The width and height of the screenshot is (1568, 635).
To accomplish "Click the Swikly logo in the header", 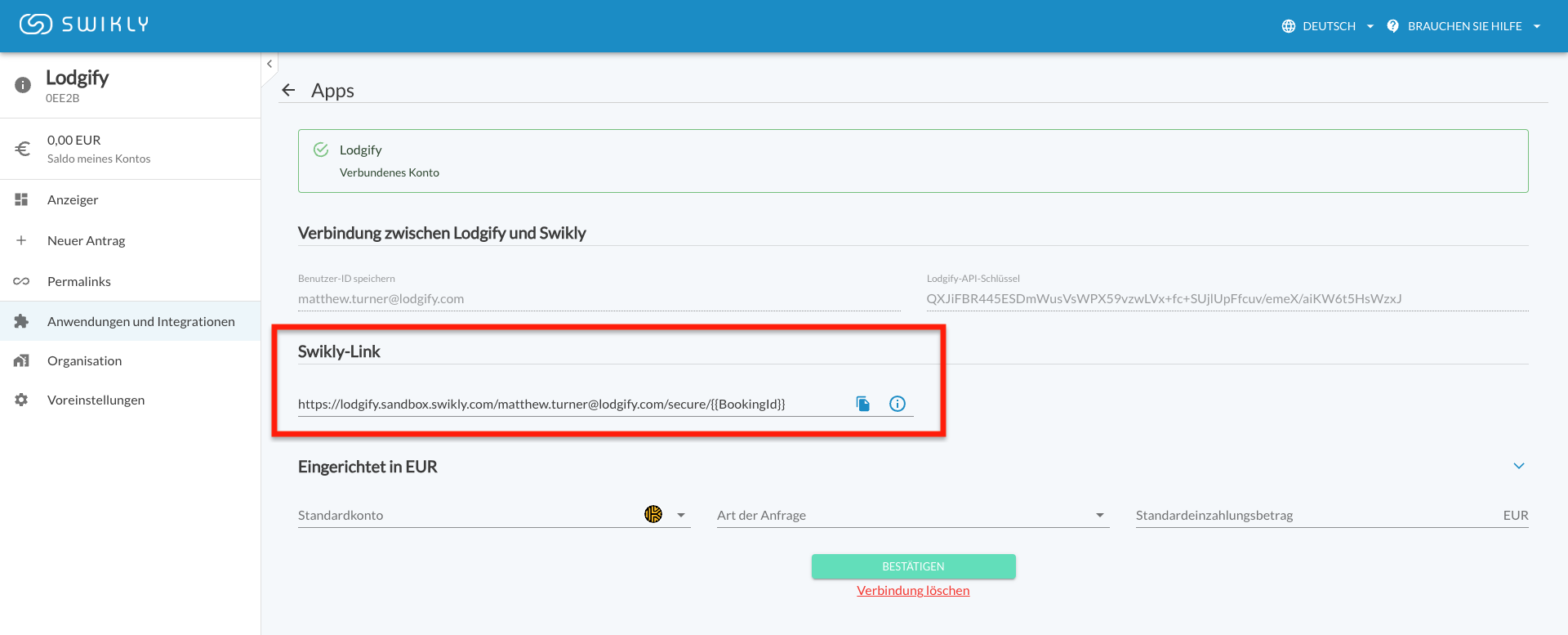I will 84,25.
